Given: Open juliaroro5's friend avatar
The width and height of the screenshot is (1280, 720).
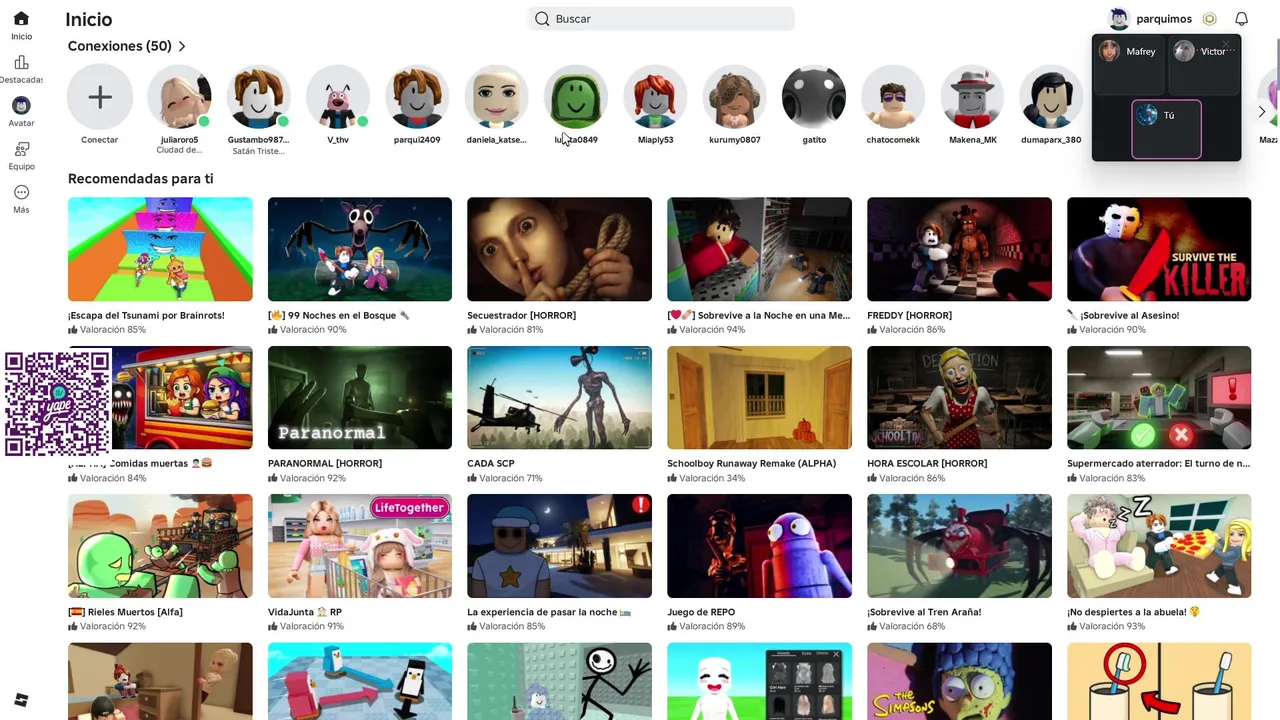Looking at the screenshot, I should click(x=179, y=97).
